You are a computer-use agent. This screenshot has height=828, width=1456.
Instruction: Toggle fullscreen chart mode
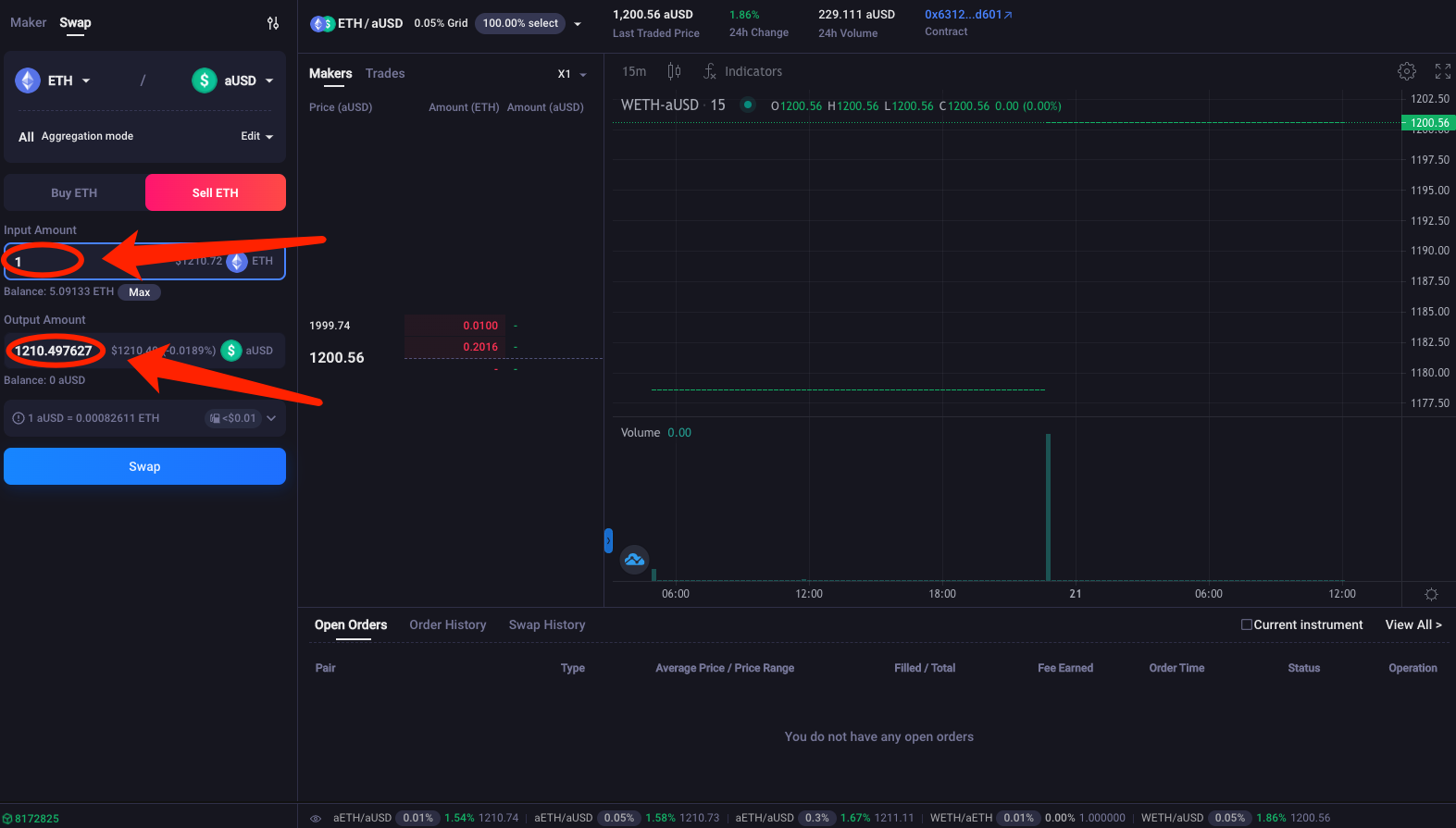click(1442, 71)
